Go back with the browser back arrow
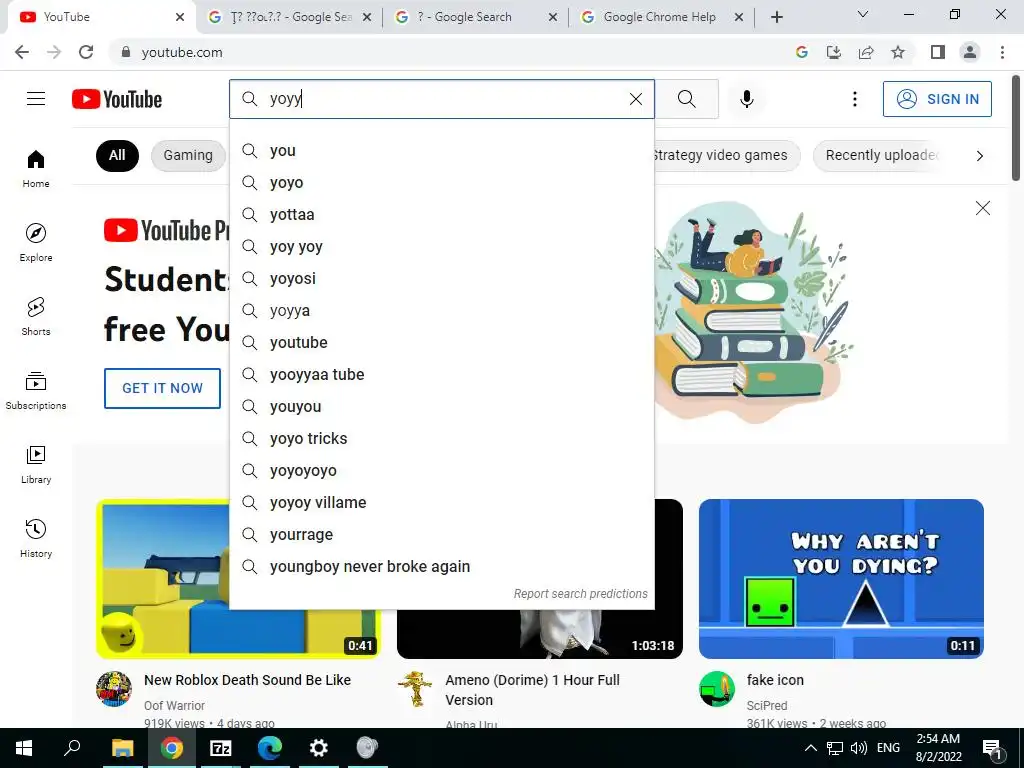This screenshot has height=768, width=1024. point(22,52)
